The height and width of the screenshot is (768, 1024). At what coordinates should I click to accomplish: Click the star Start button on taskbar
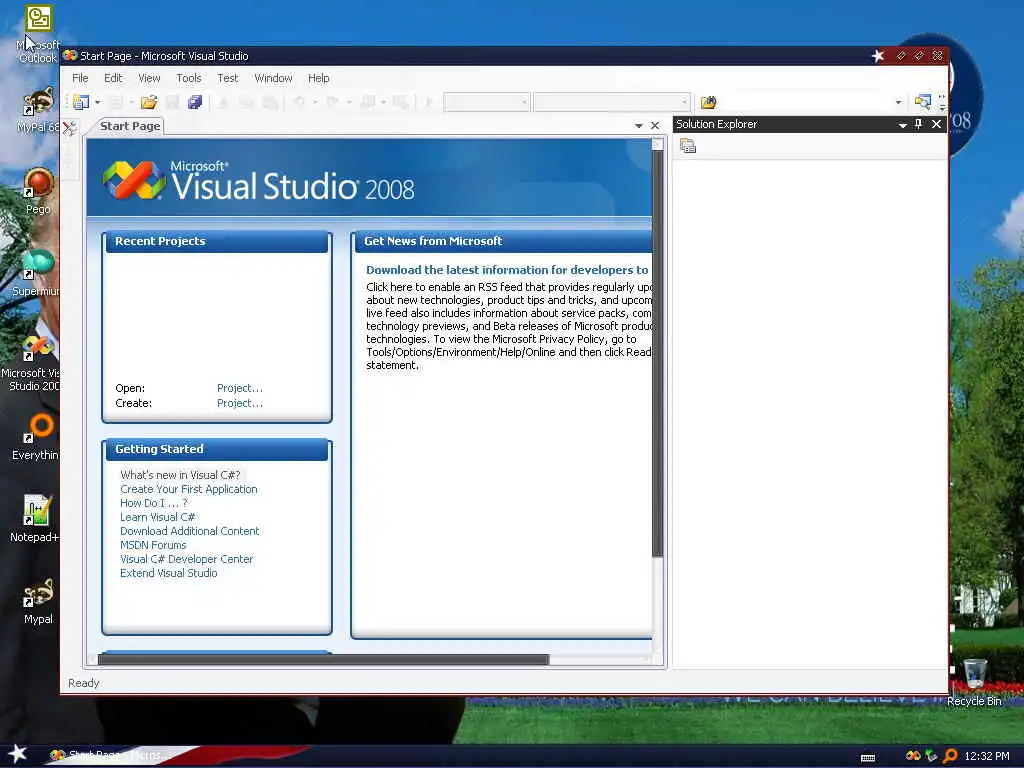18,754
